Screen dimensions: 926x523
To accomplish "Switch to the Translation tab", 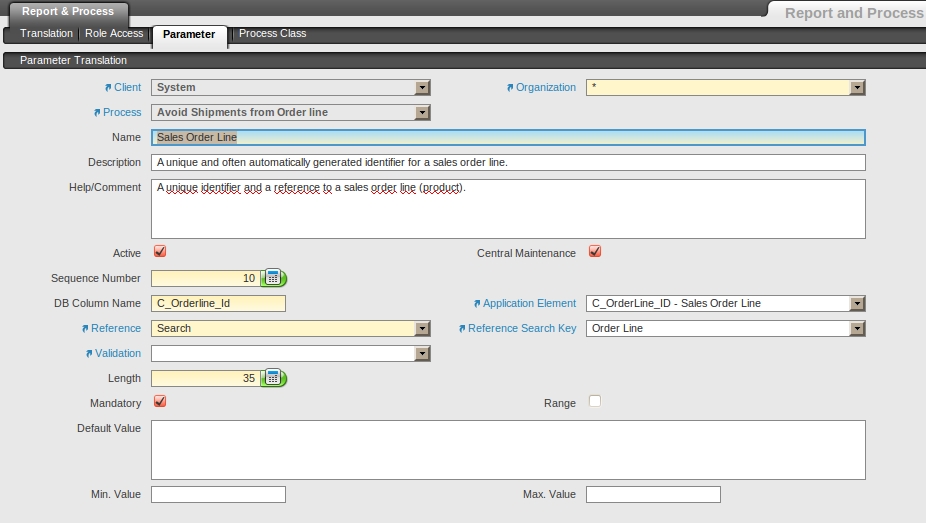I will (x=46, y=34).
